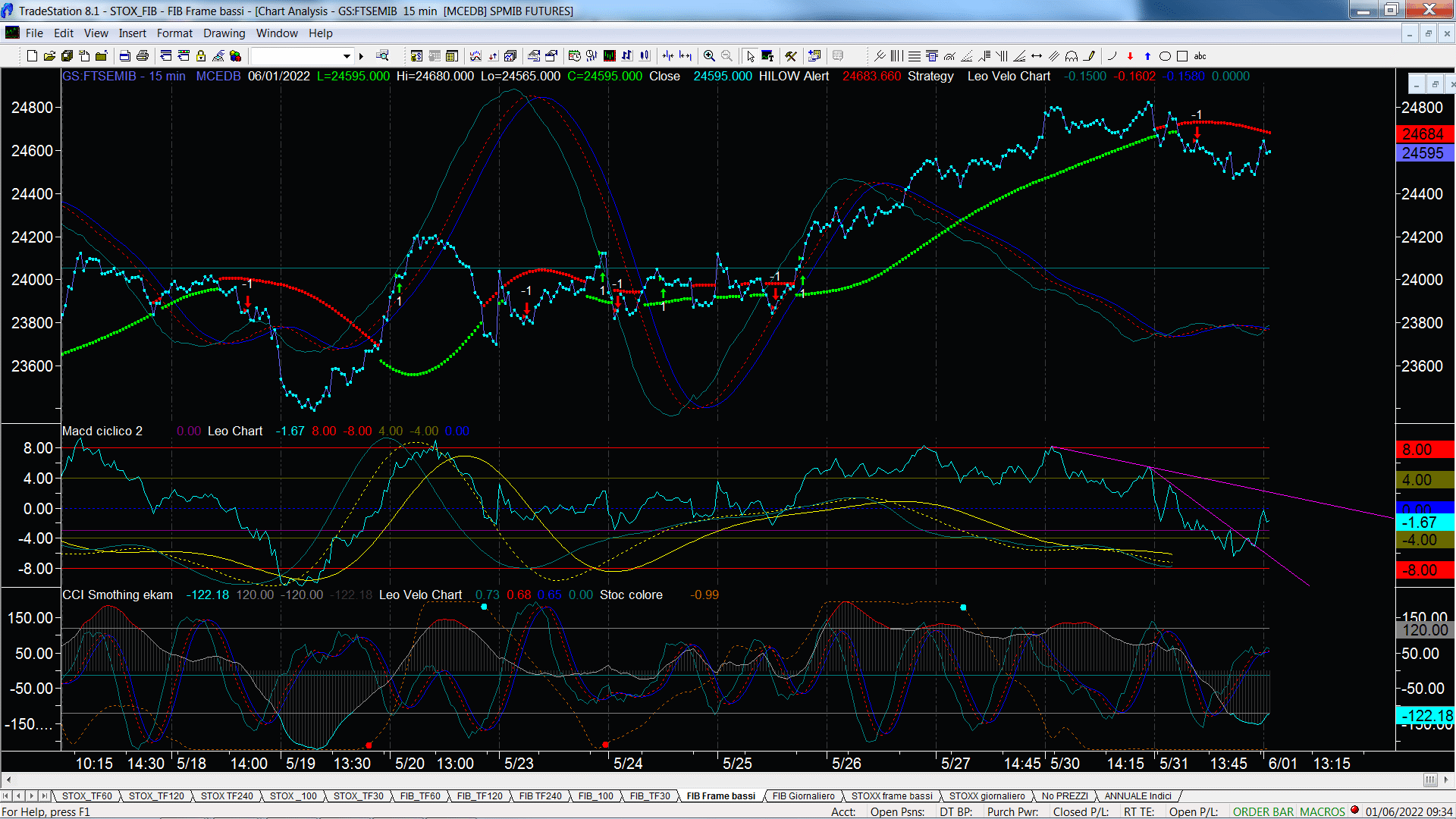This screenshot has height=819, width=1456.
Task: Select the horizontal lines drawing tool
Action: pyautogui.click(x=914, y=56)
